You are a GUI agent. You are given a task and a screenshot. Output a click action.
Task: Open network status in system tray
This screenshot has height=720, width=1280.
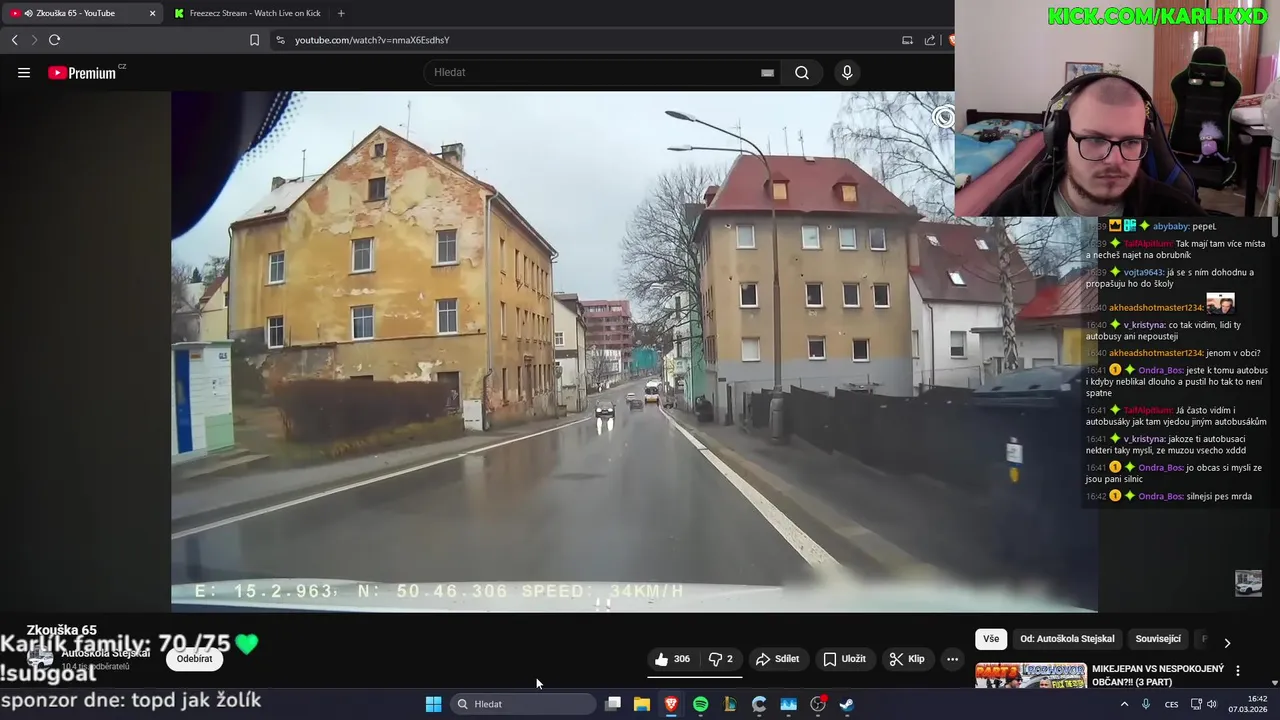pos(1197,704)
